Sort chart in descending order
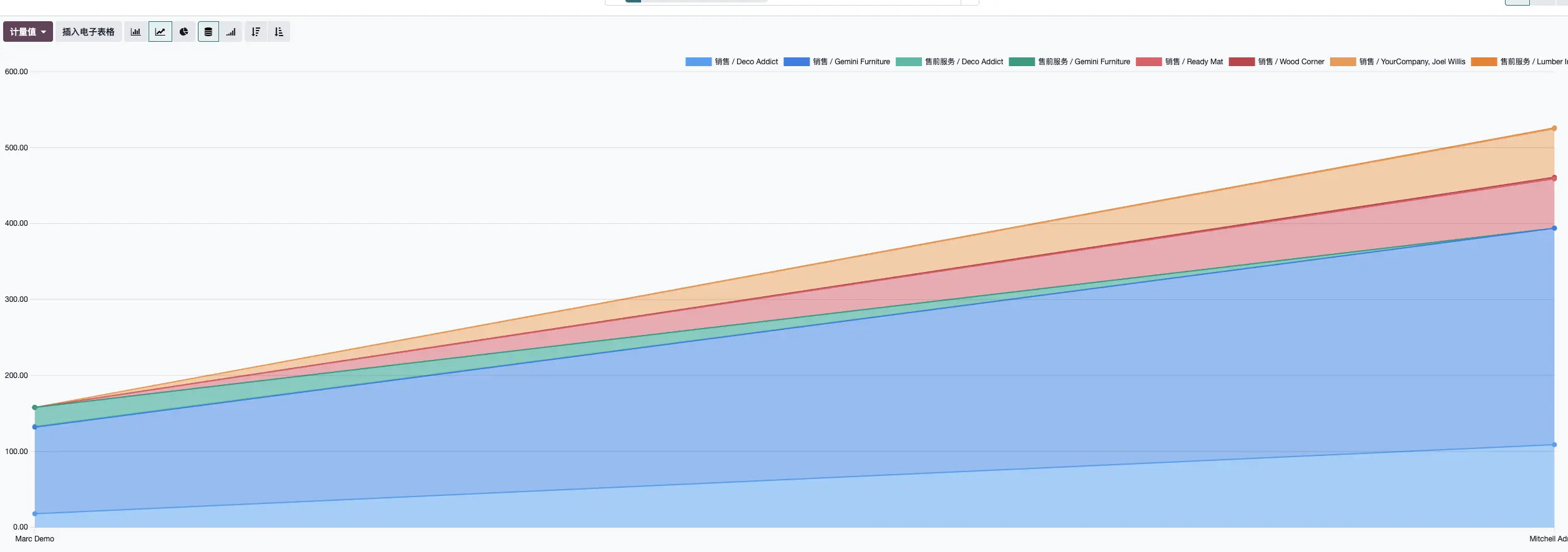The width and height of the screenshot is (1568, 552). pos(256,32)
